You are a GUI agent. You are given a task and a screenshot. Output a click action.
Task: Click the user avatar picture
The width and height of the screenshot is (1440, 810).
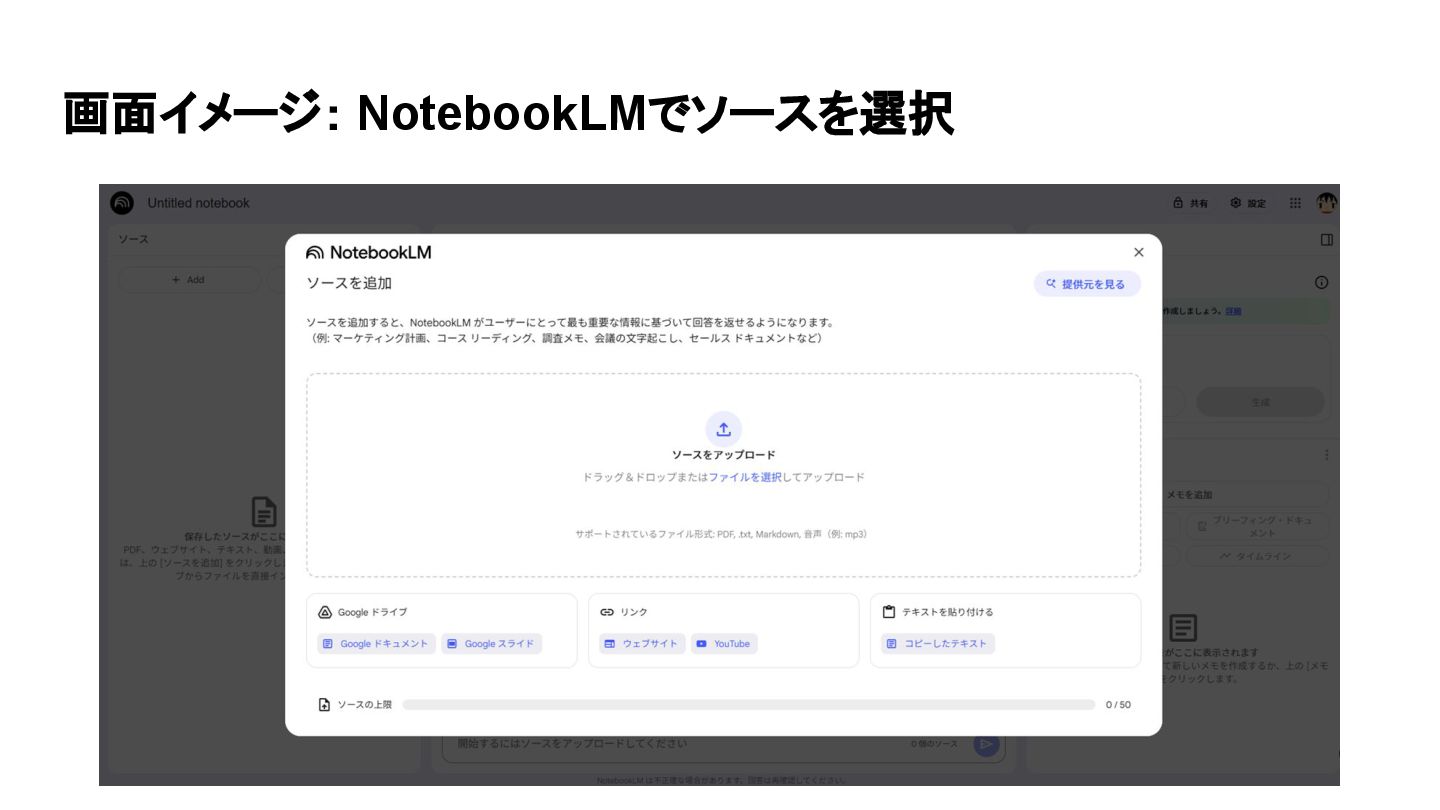[x=1327, y=203]
